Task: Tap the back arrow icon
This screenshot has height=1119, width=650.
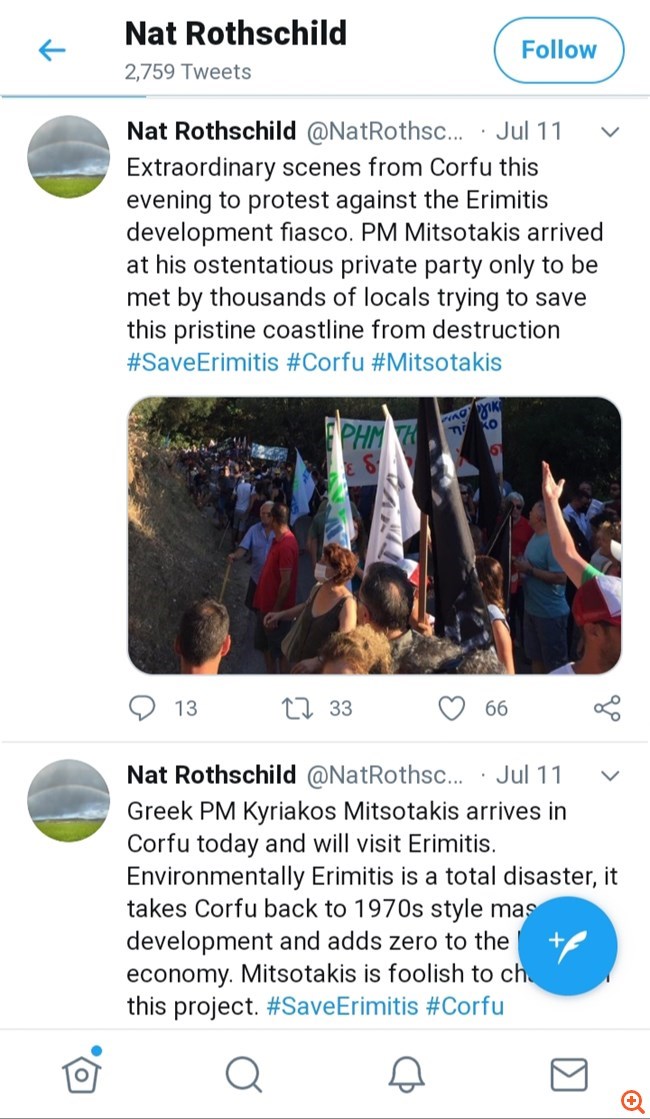Action: [51, 50]
